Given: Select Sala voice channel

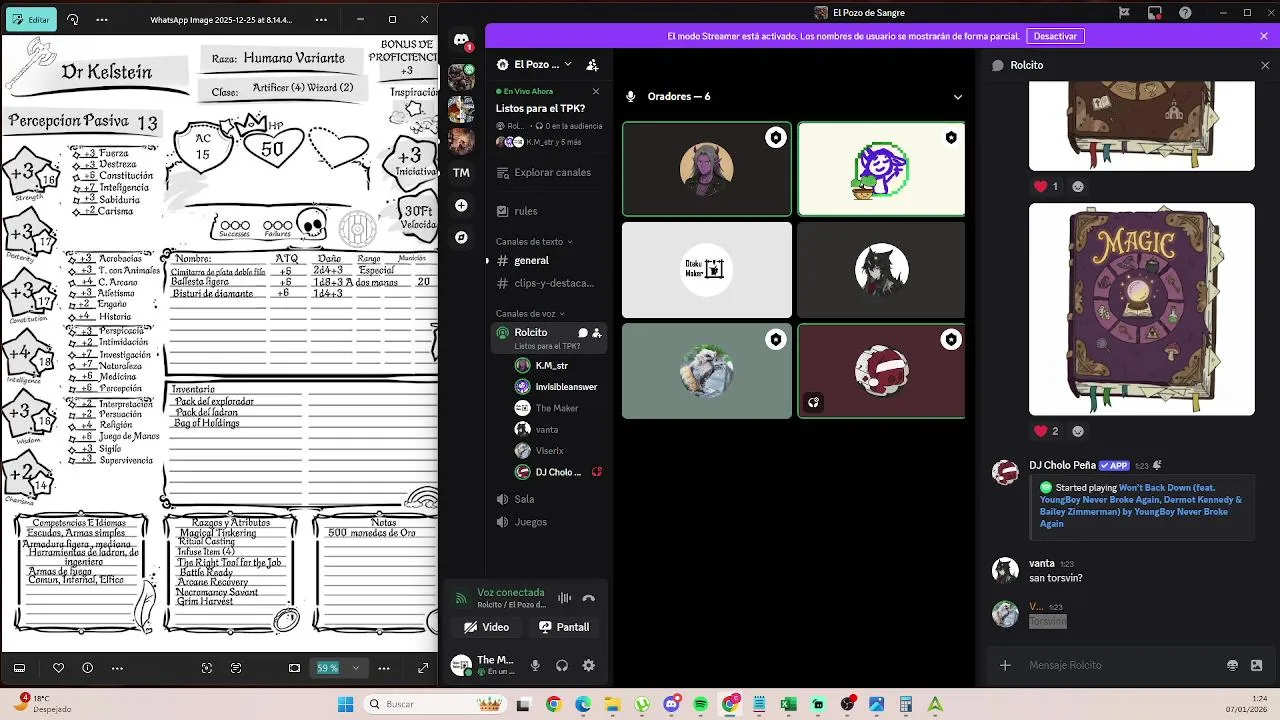Looking at the screenshot, I should 548,499.
